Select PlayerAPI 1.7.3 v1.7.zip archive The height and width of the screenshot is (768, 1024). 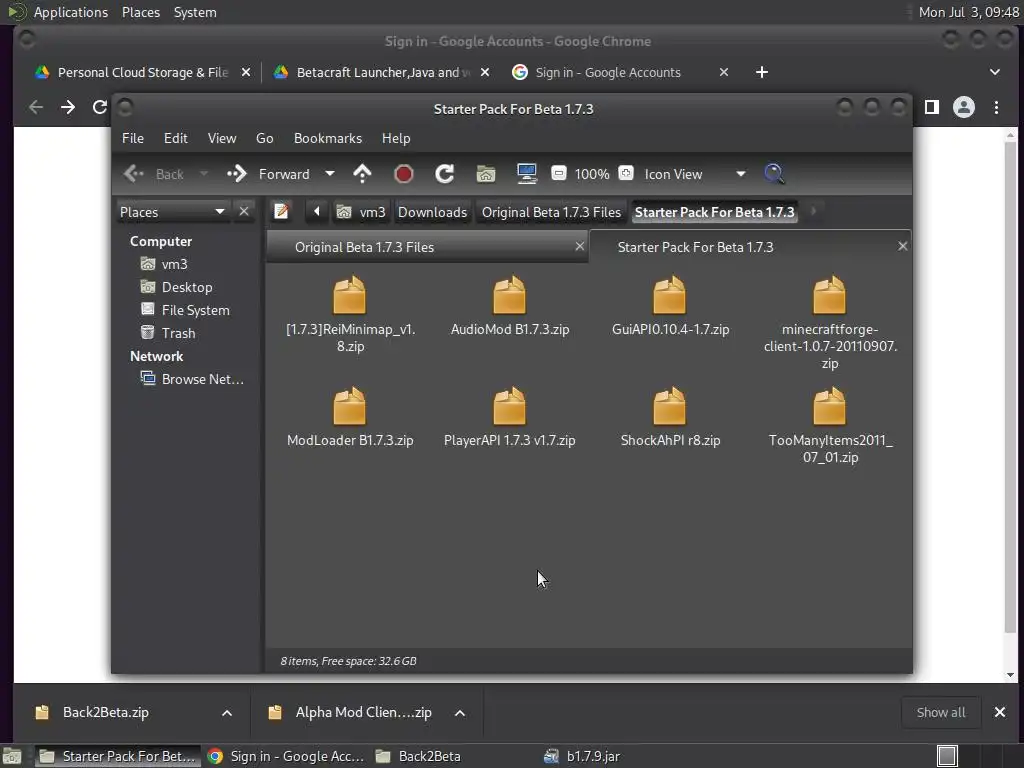click(x=509, y=406)
